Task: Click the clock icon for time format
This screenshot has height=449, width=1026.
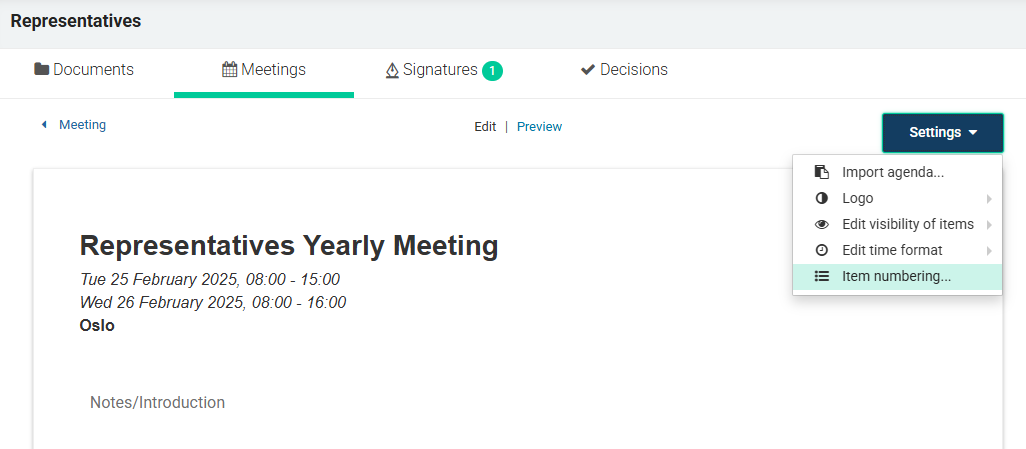Action: [821, 250]
